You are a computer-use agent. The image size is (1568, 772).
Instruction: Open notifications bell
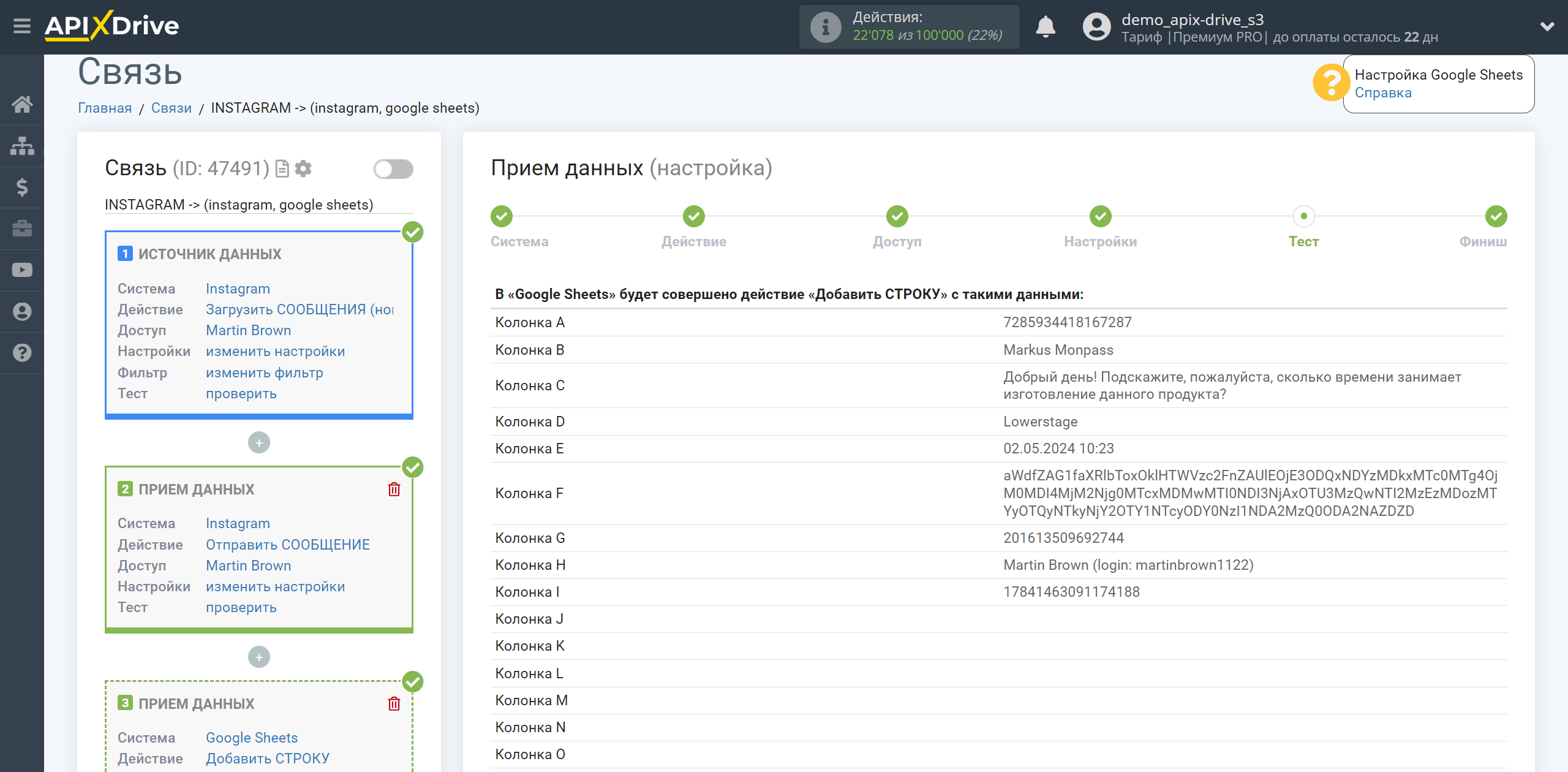1046,27
